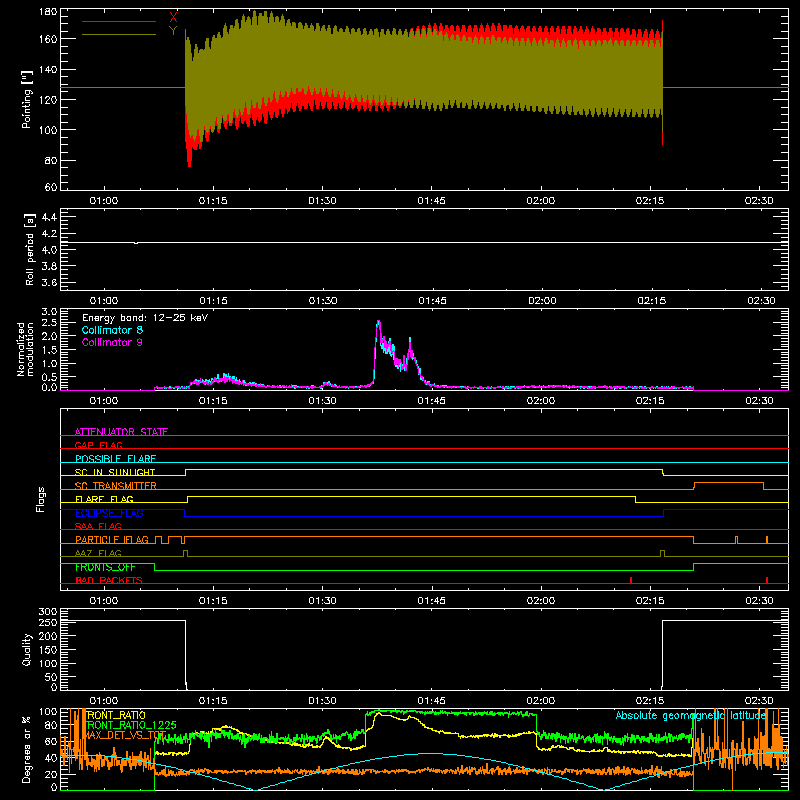Click the GAP_FLAG label

point(98,445)
